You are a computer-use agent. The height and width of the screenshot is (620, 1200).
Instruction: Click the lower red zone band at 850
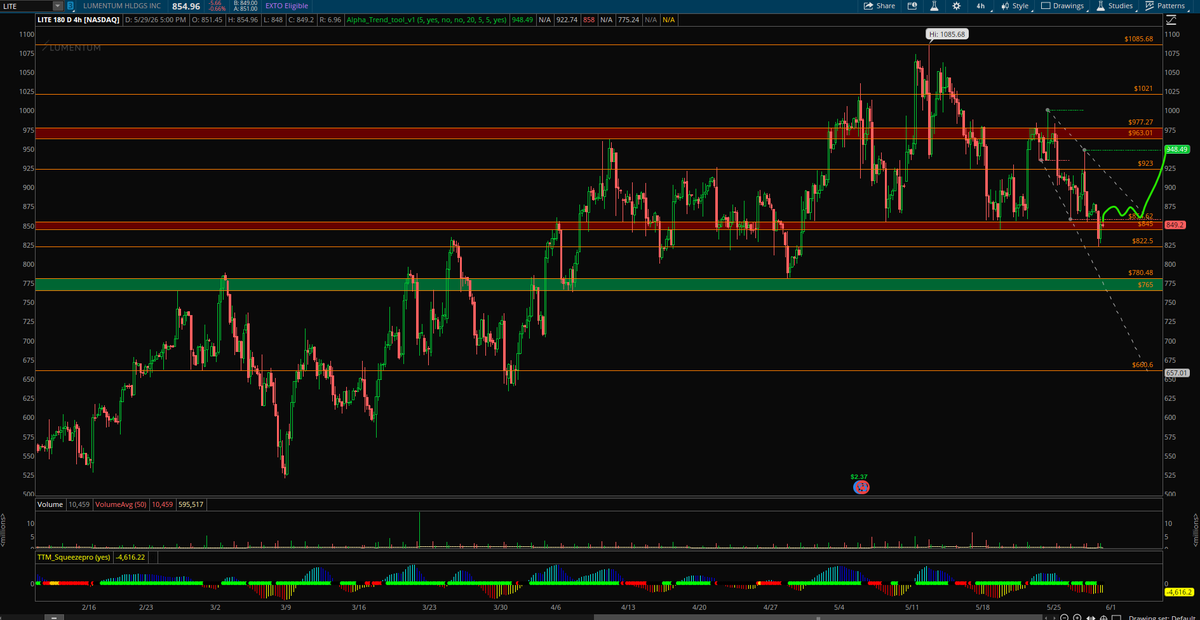coord(597,226)
